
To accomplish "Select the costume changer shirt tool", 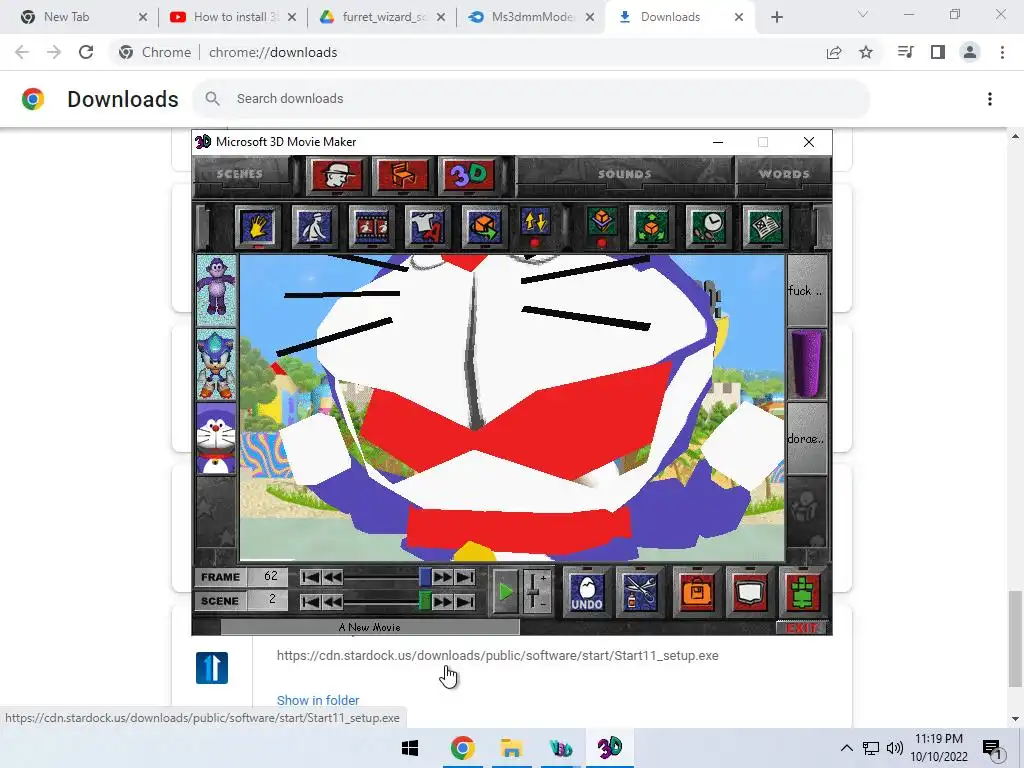I will (x=427, y=227).
